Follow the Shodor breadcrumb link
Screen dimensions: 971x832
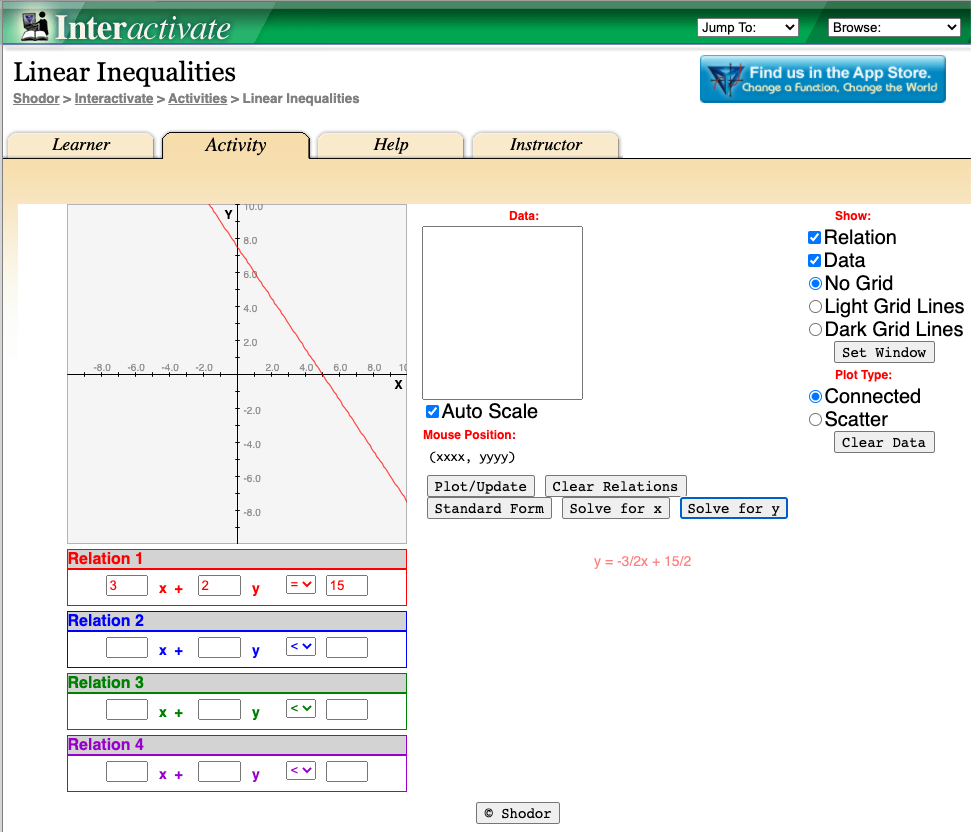pyautogui.click(x=35, y=99)
